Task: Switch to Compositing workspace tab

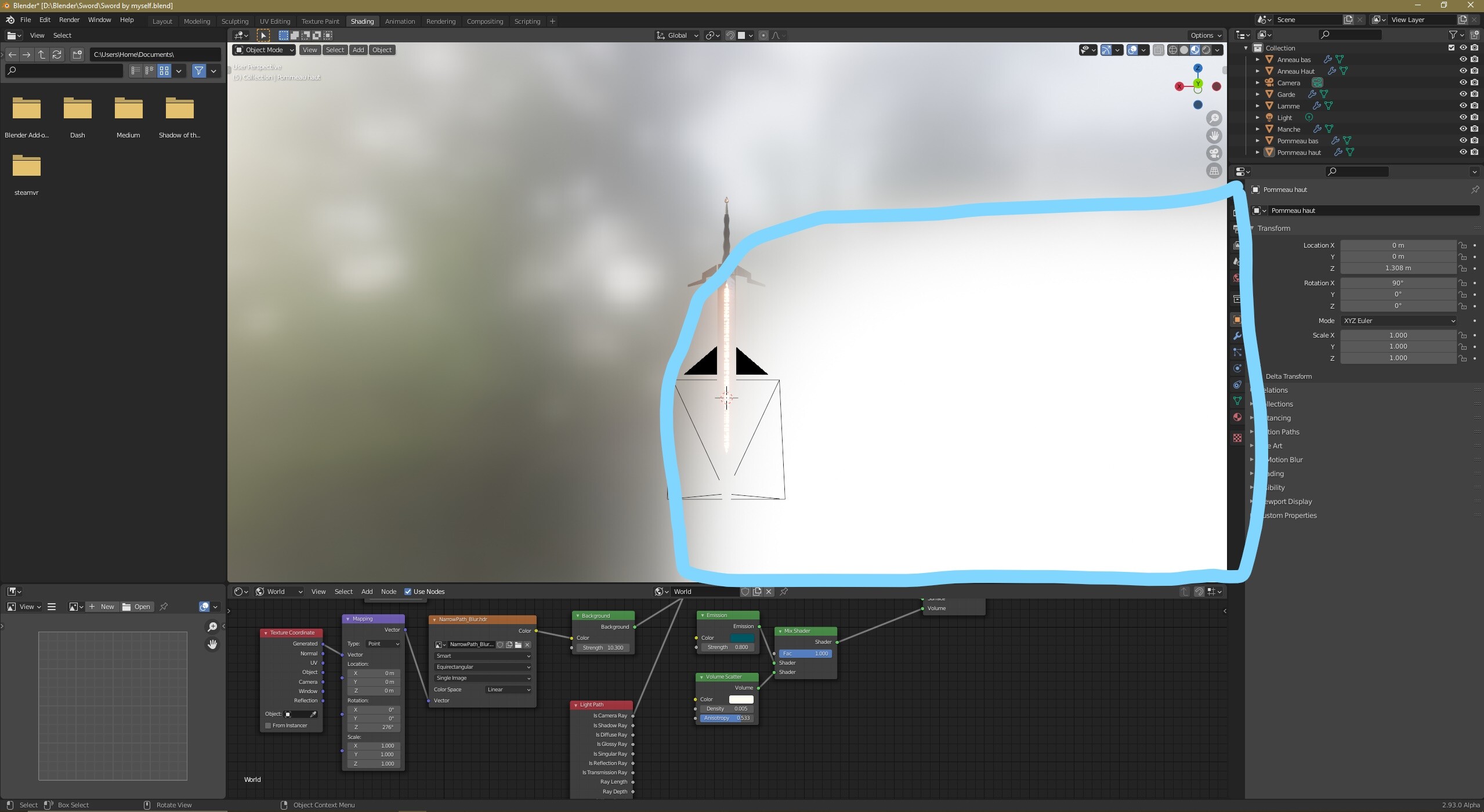Action: pos(485,21)
